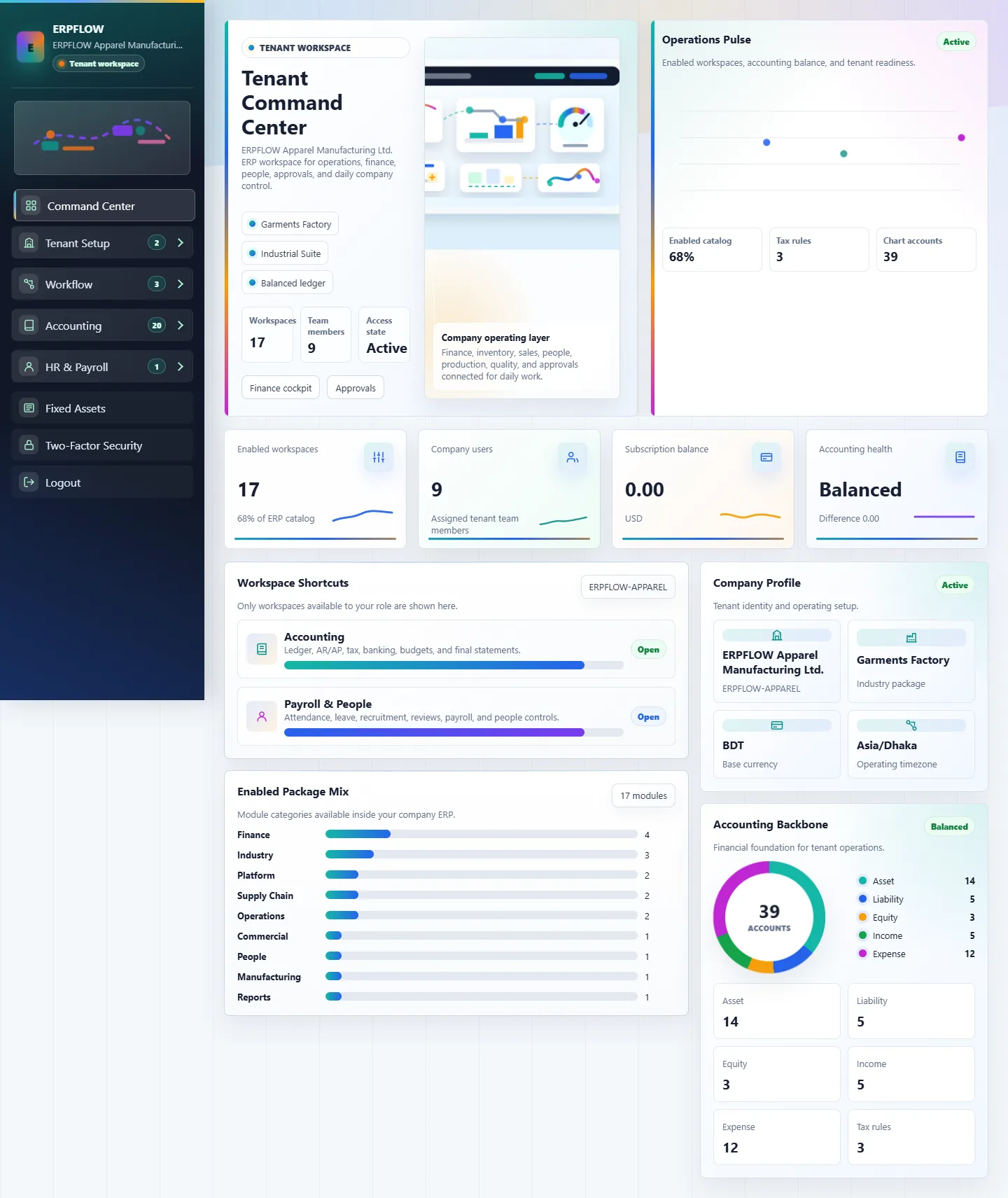The height and width of the screenshot is (1198, 1008).
Task: Click the Accounting book icon in sidebar
Action: (29, 326)
